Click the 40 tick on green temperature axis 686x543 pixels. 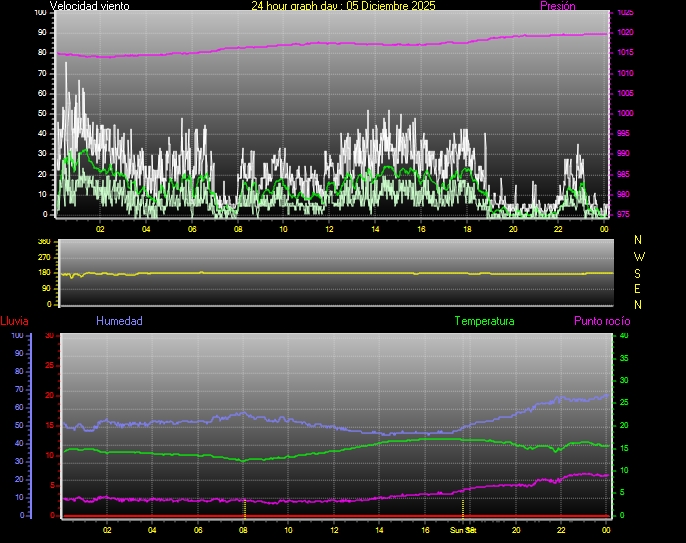click(x=624, y=336)
